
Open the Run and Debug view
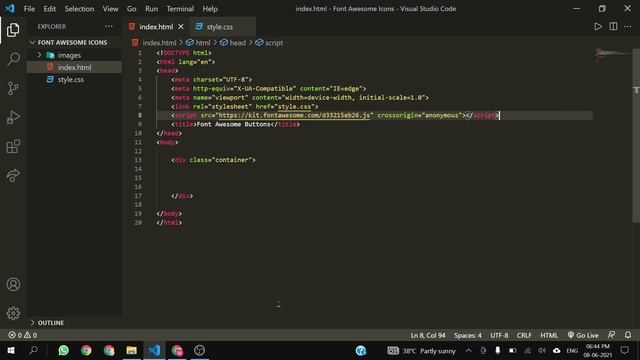(x=13, y=118)
